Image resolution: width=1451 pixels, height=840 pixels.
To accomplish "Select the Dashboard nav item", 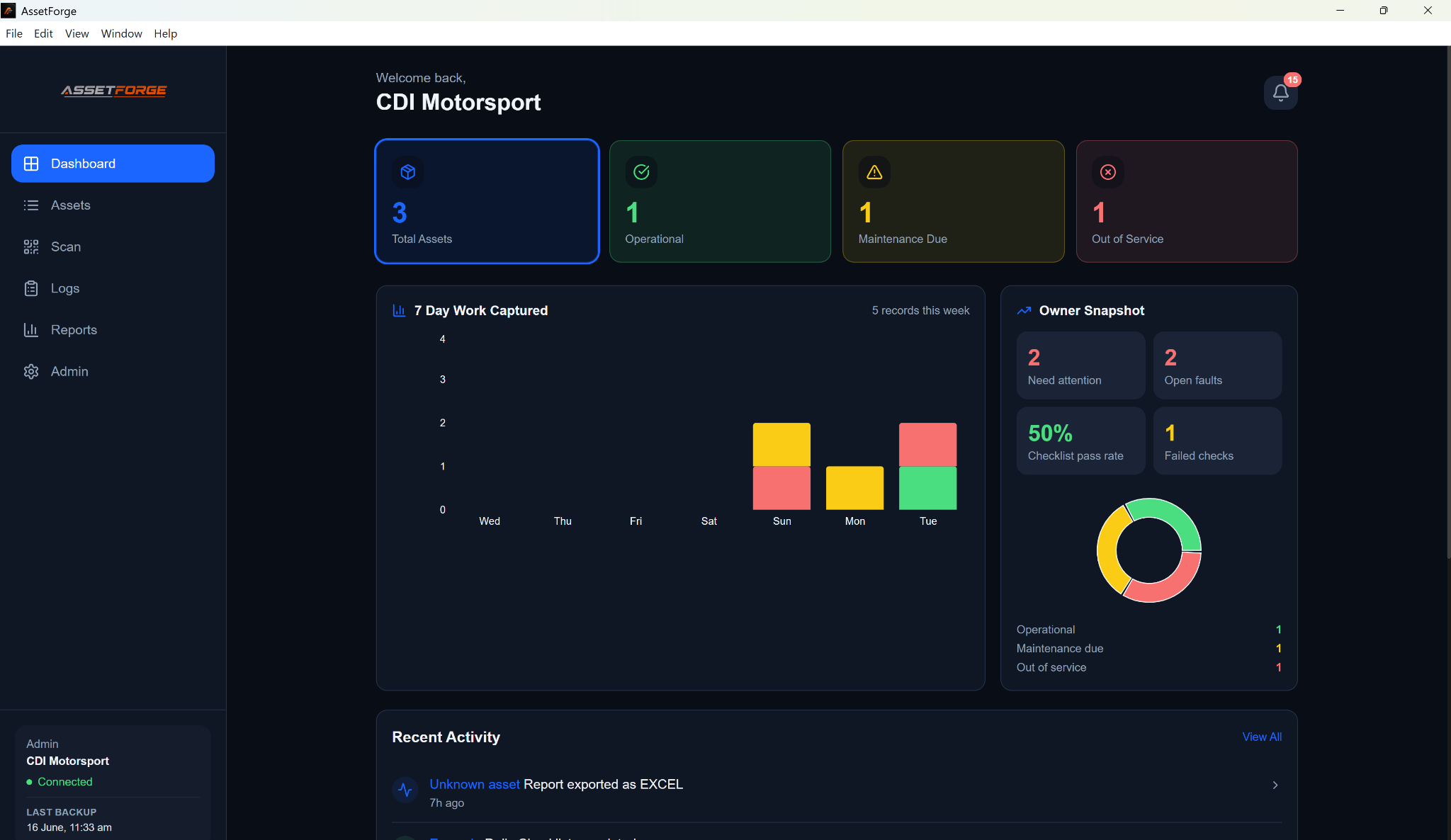I will (x=113, y=164).
